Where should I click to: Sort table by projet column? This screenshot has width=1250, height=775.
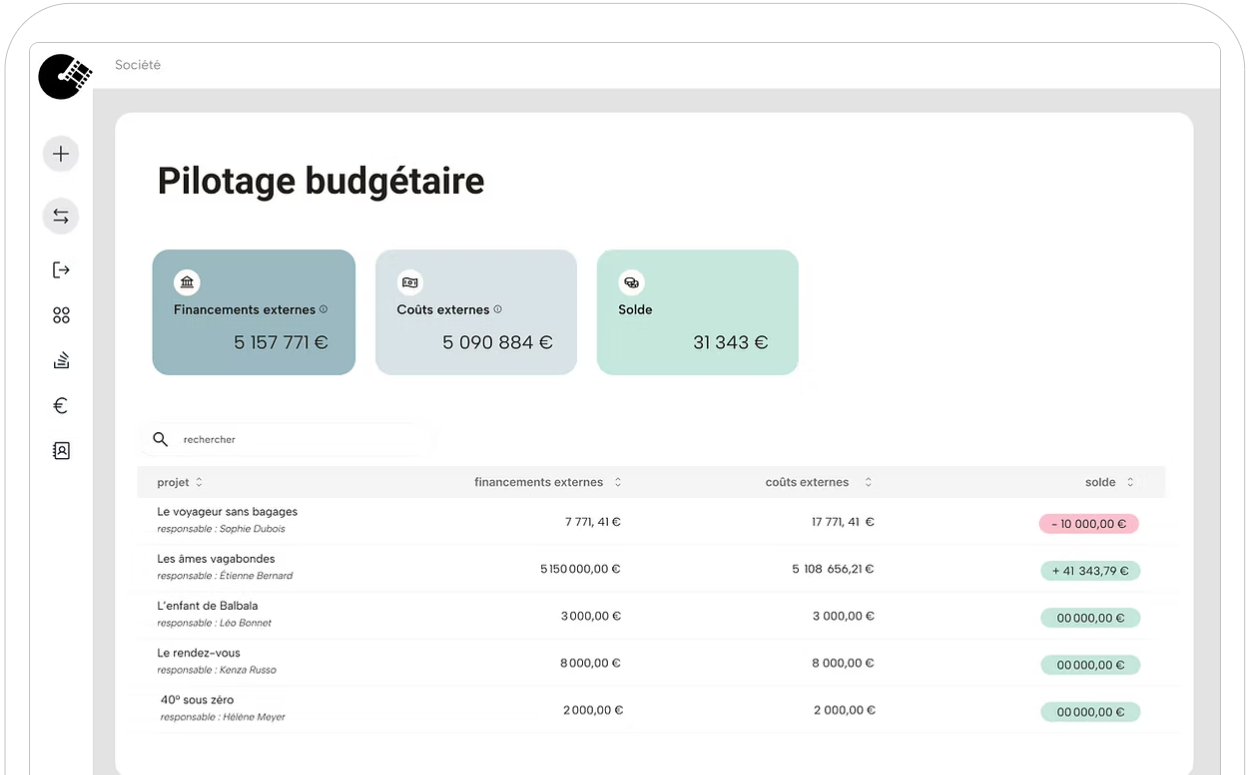(x=199, y=482)
